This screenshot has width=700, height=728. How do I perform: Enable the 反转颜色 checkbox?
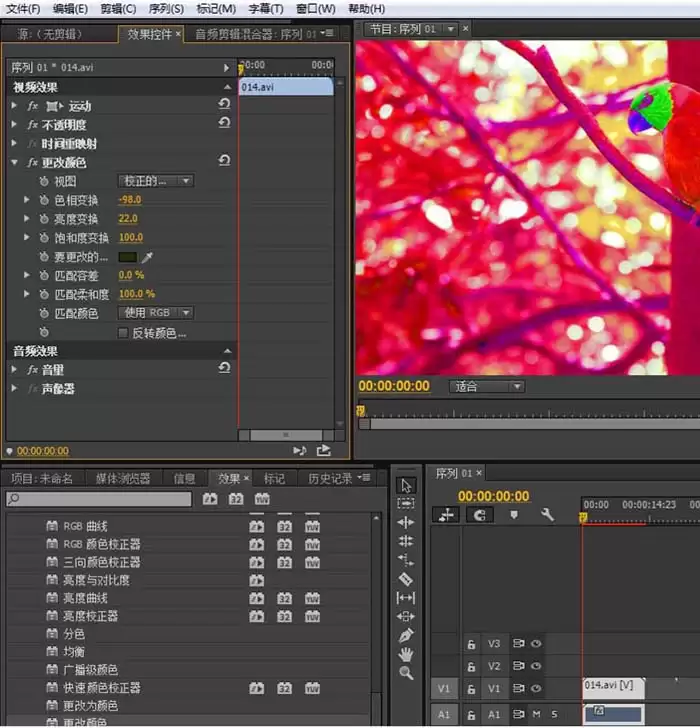click(x=123, y=332)
